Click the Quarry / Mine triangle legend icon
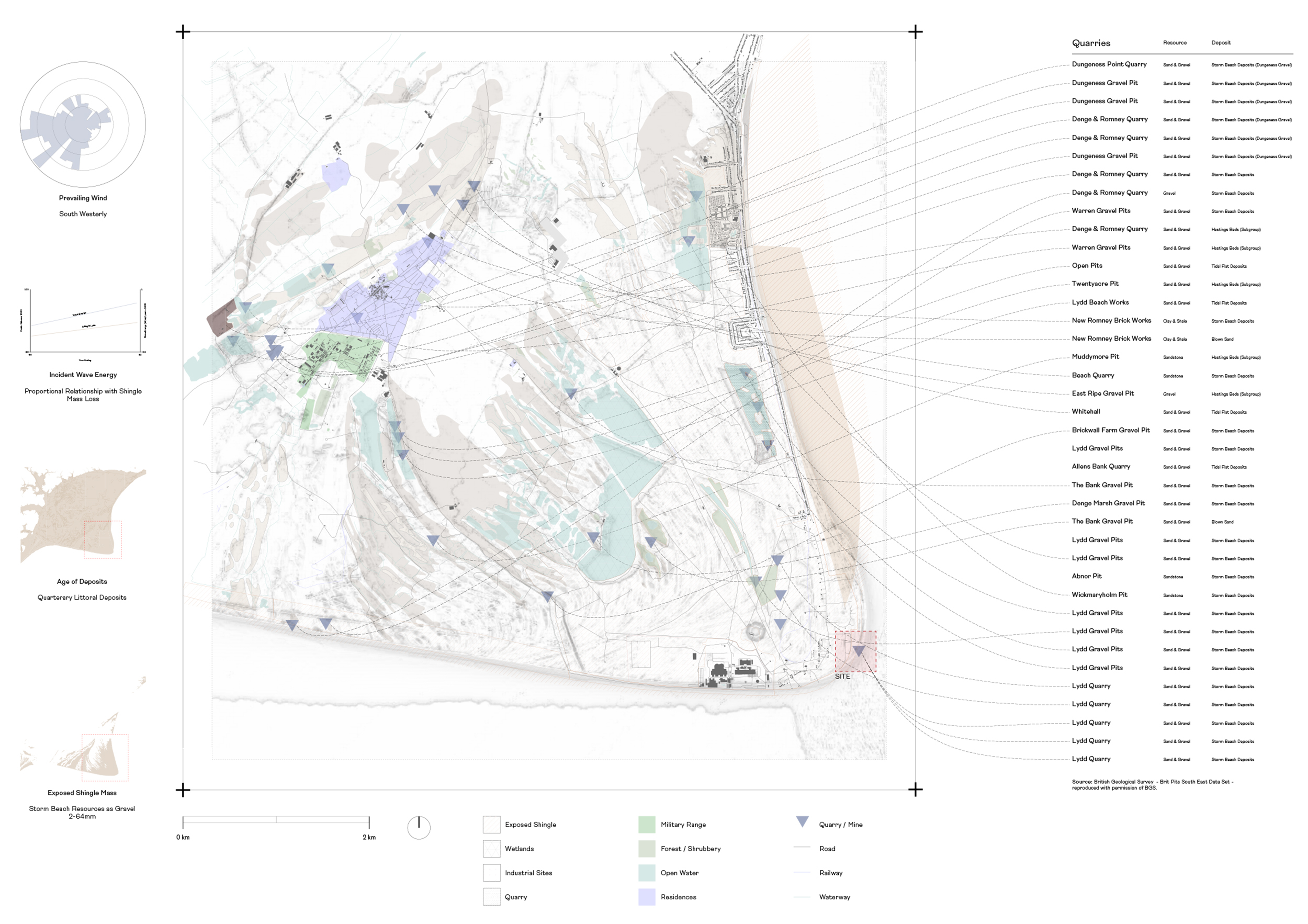 click(x=802, y=821)
